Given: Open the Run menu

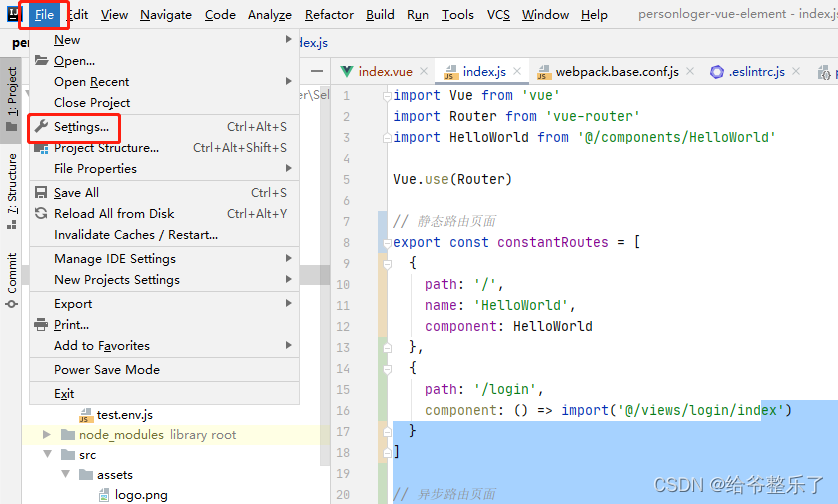Looking at the screenshot, I should 418,14.
